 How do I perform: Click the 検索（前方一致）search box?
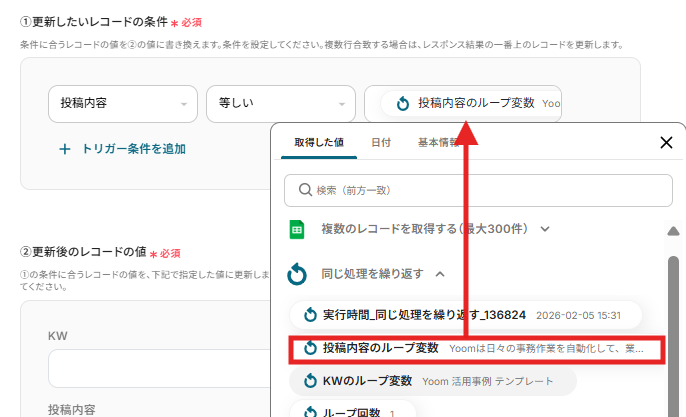pyautogui.click(x=478, y=190)
